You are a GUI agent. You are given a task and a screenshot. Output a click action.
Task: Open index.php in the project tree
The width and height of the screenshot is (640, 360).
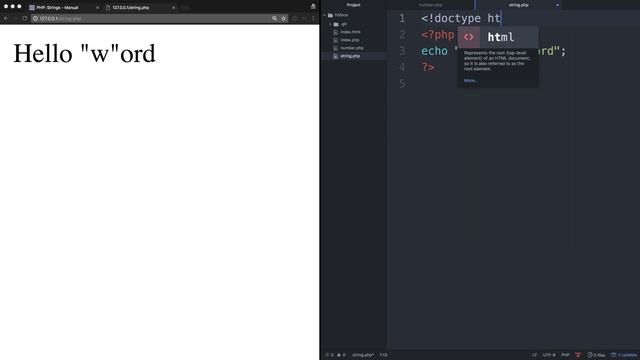click(x=350, y=40)
